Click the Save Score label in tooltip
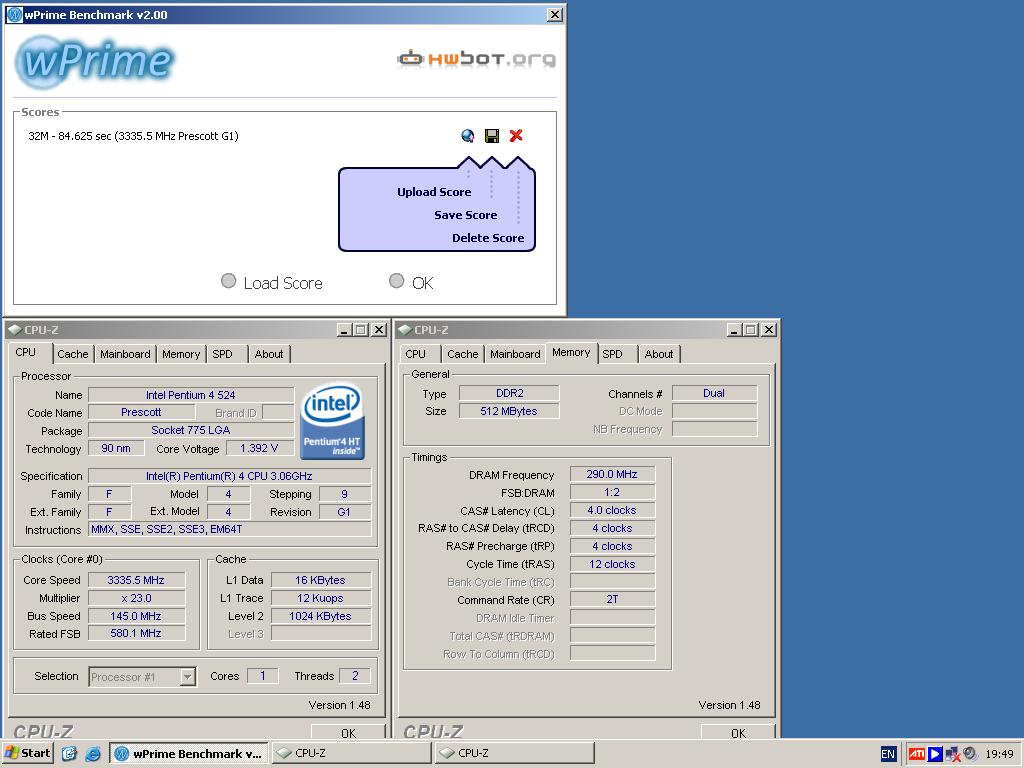1024x768 pixels. [x=466, y=215]
